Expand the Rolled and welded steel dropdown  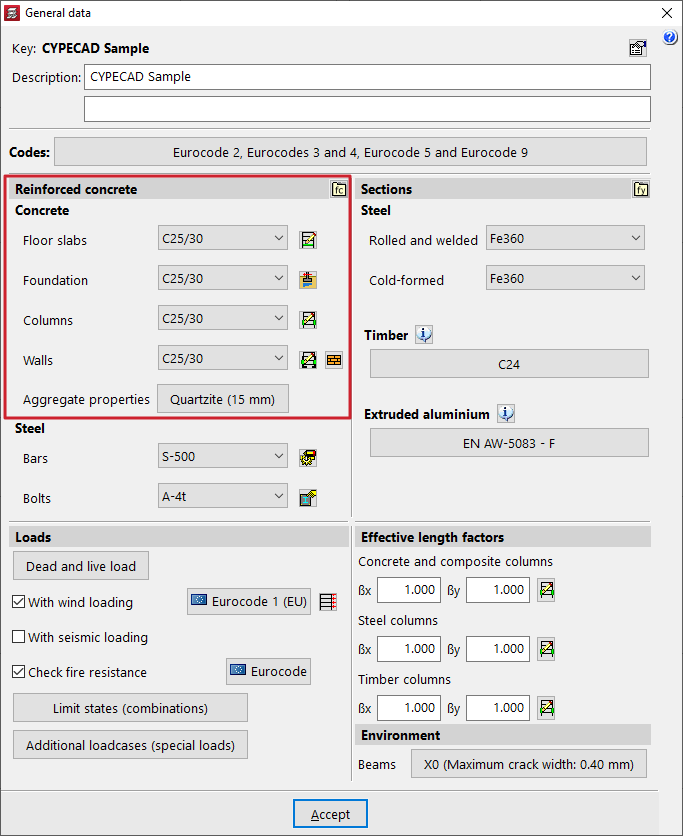564,239
